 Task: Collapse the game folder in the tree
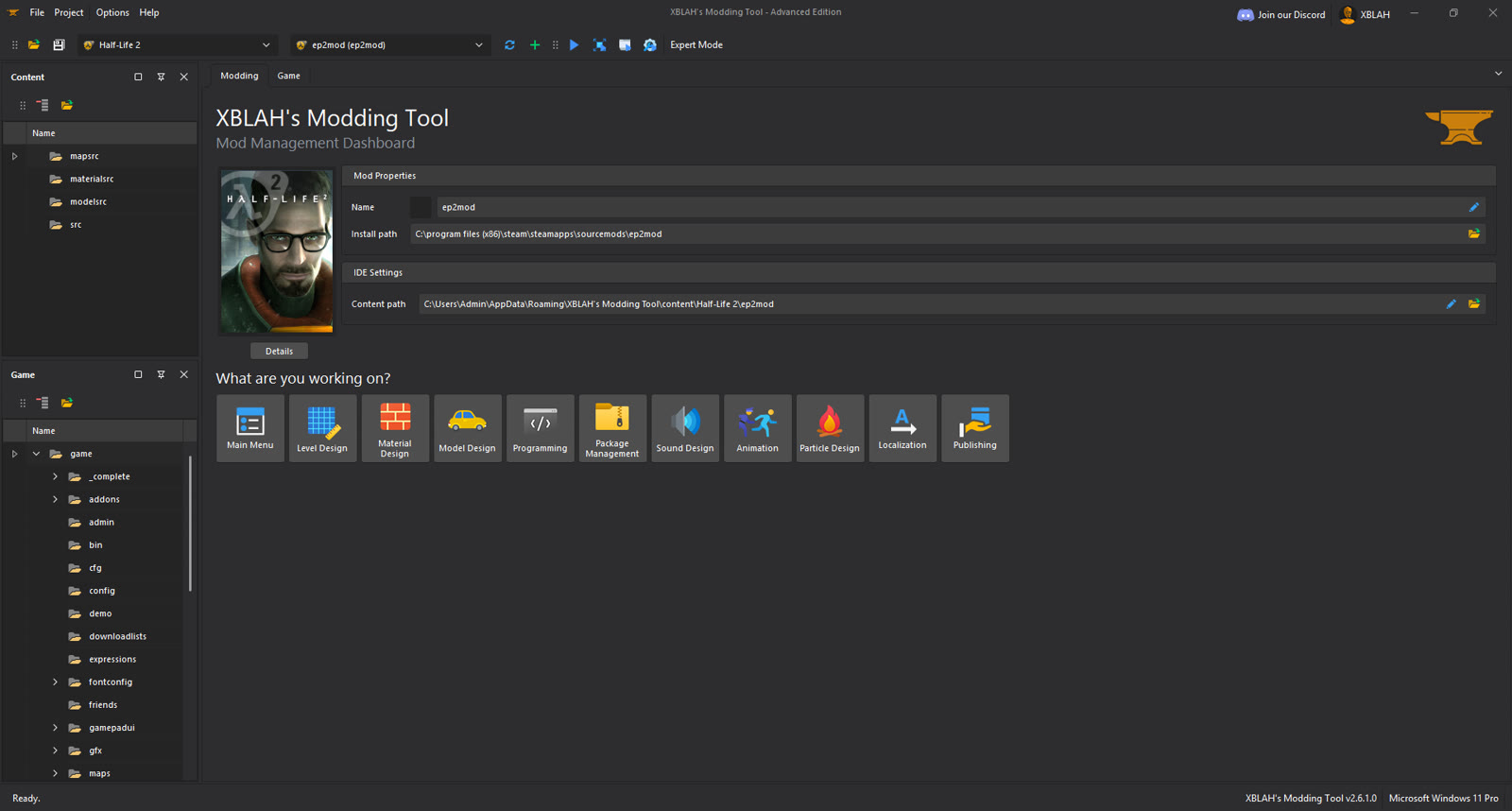(x=36, y=454)
